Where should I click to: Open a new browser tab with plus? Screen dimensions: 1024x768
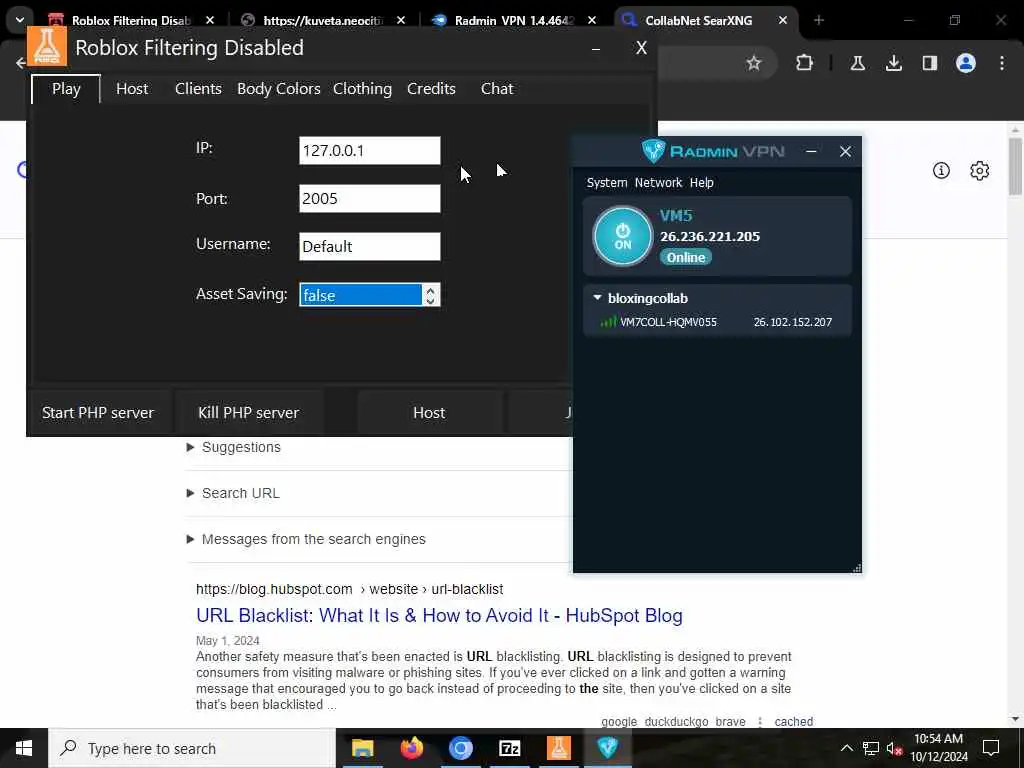(x=819, y=20)
